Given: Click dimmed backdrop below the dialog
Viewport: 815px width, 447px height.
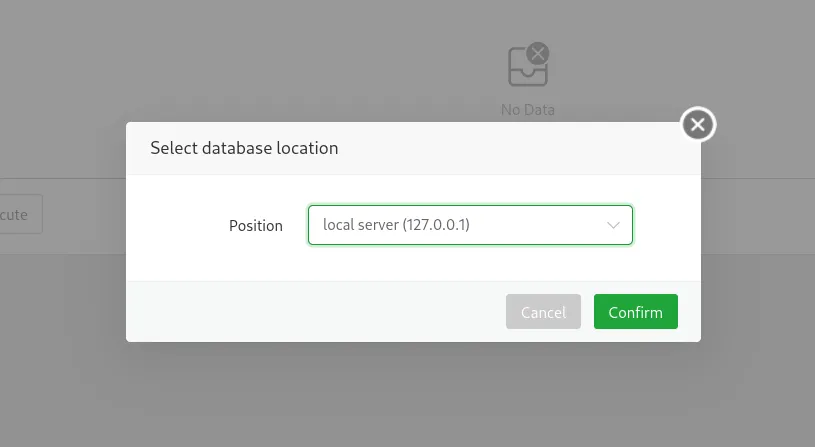Looking at the screenshot, I should click(410, 395).
